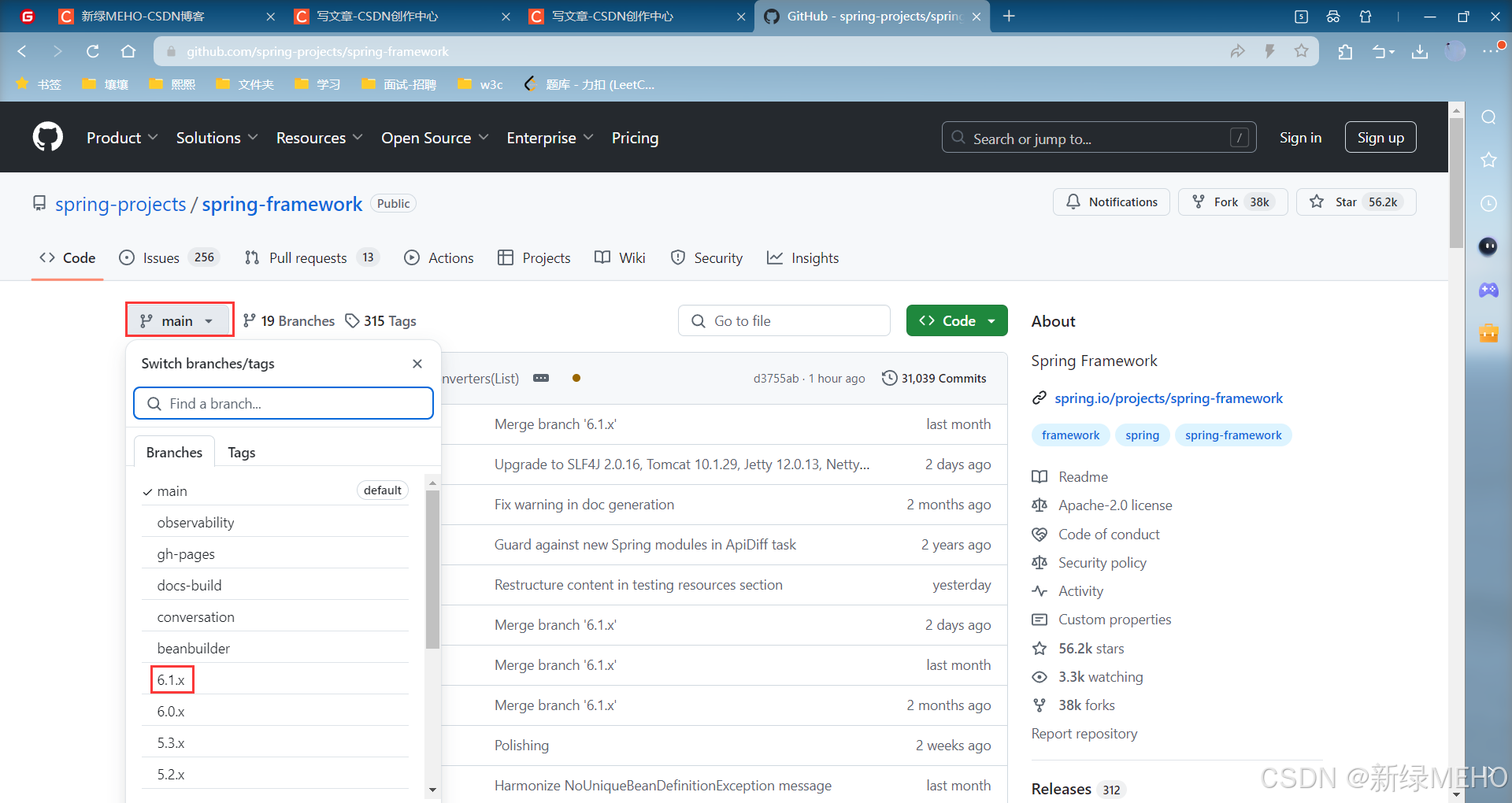Open the 315 Tags link
This screenshot has height=803, width=1512.
pos(381,320)
